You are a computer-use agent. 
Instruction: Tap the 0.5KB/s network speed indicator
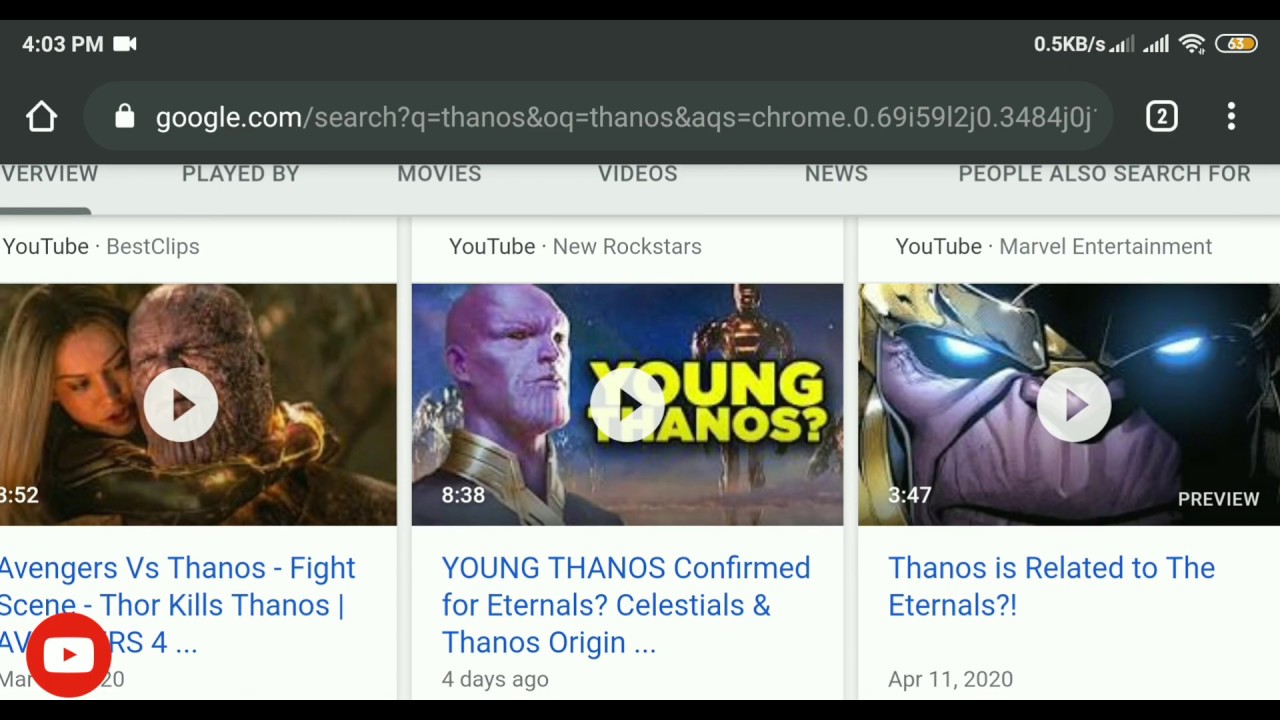pyautogui.click(x=1069, y=44)
